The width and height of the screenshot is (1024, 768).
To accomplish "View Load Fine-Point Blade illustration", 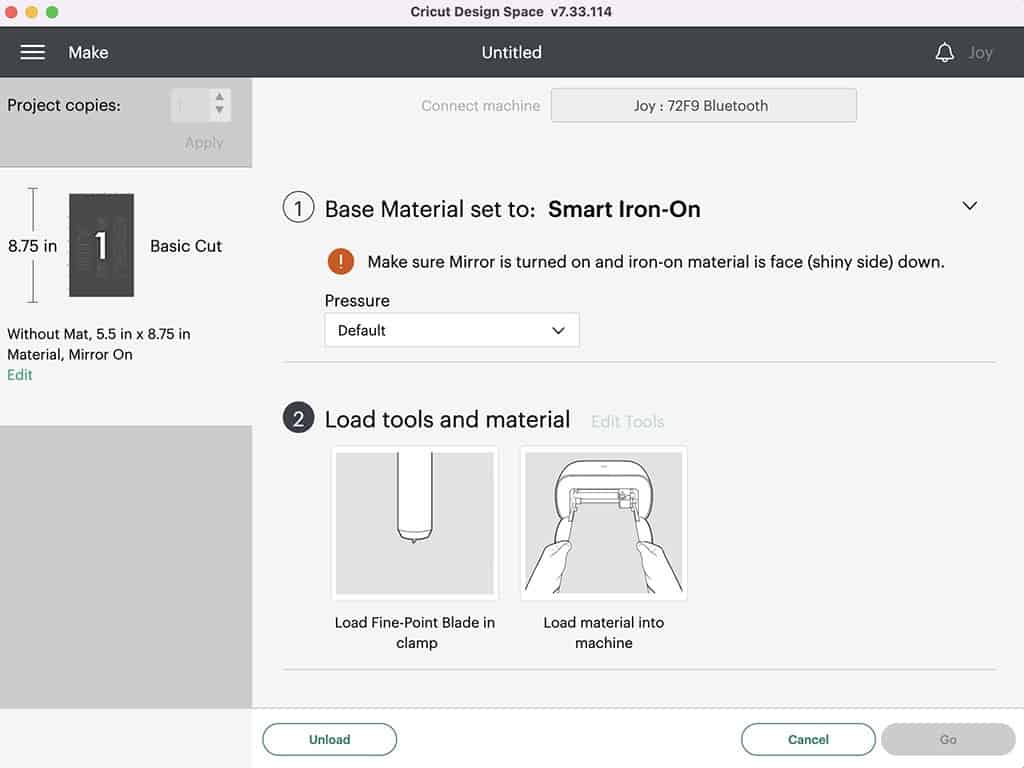I will (x=415, y=523).
